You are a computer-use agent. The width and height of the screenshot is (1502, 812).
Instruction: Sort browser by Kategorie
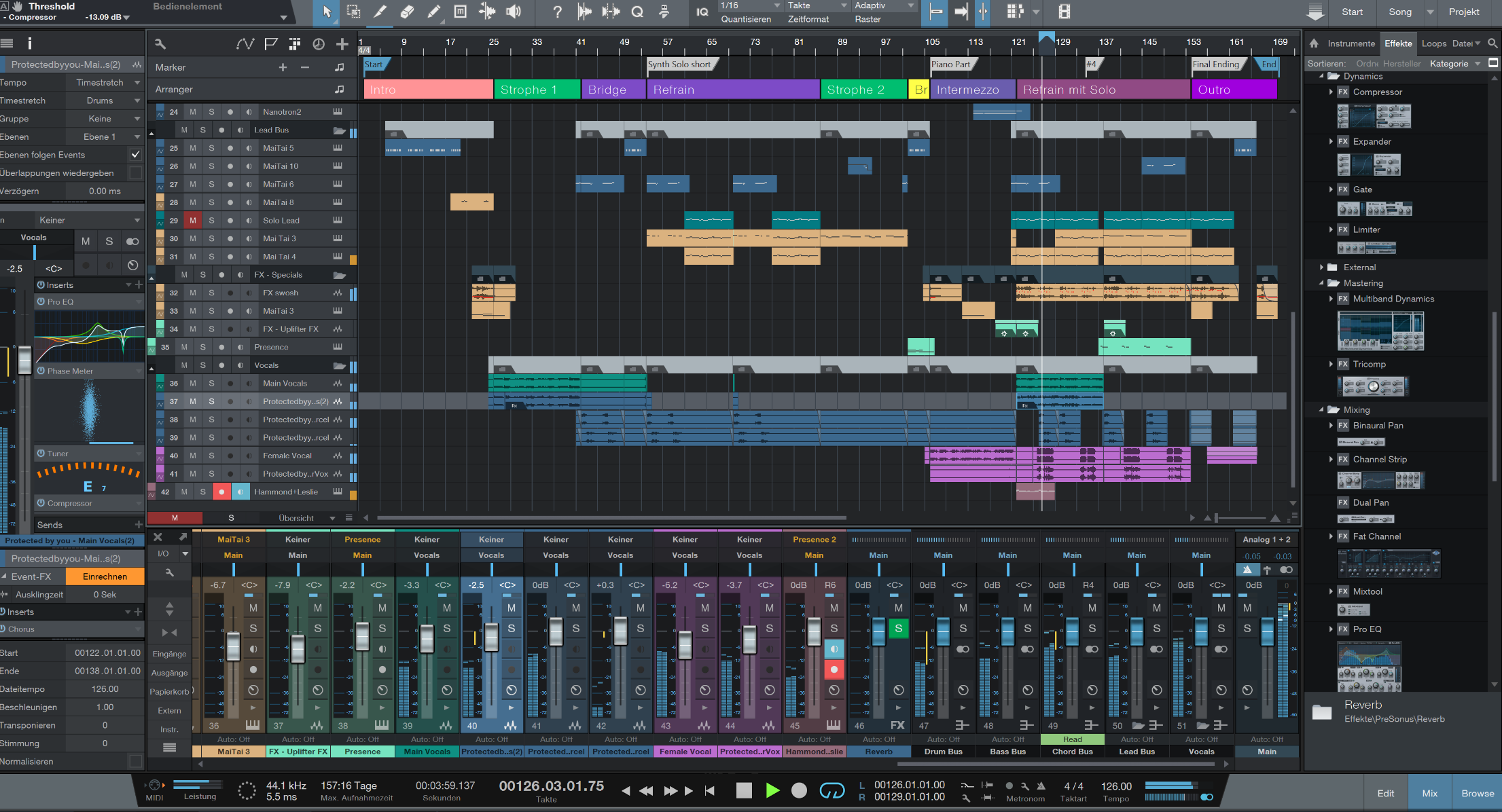click(x=1448, y=64)
